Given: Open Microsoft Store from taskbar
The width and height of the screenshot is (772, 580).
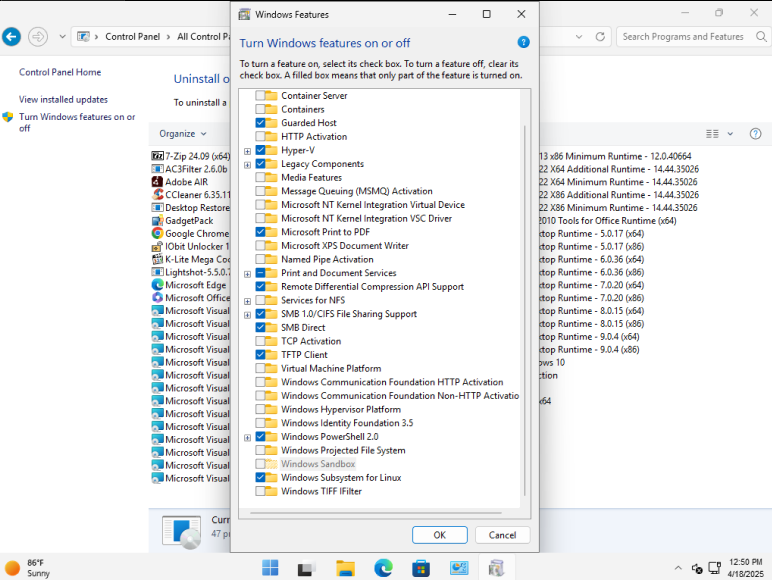Looking at the screenshot, I should [421, 568].
